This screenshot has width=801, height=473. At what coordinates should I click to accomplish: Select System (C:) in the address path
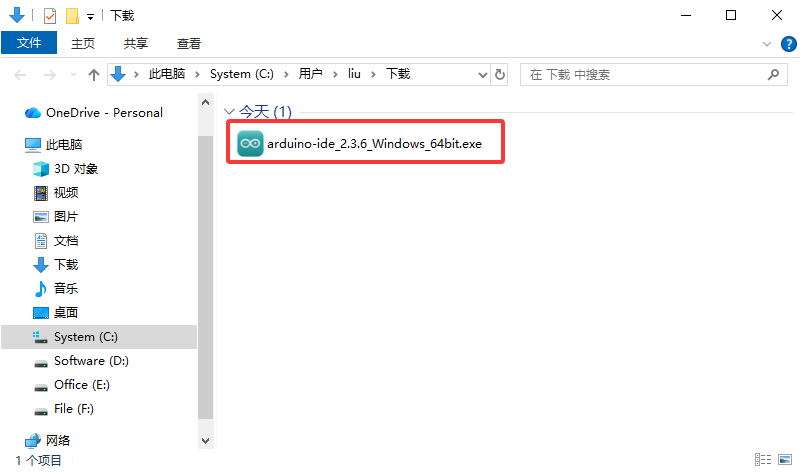242,74
